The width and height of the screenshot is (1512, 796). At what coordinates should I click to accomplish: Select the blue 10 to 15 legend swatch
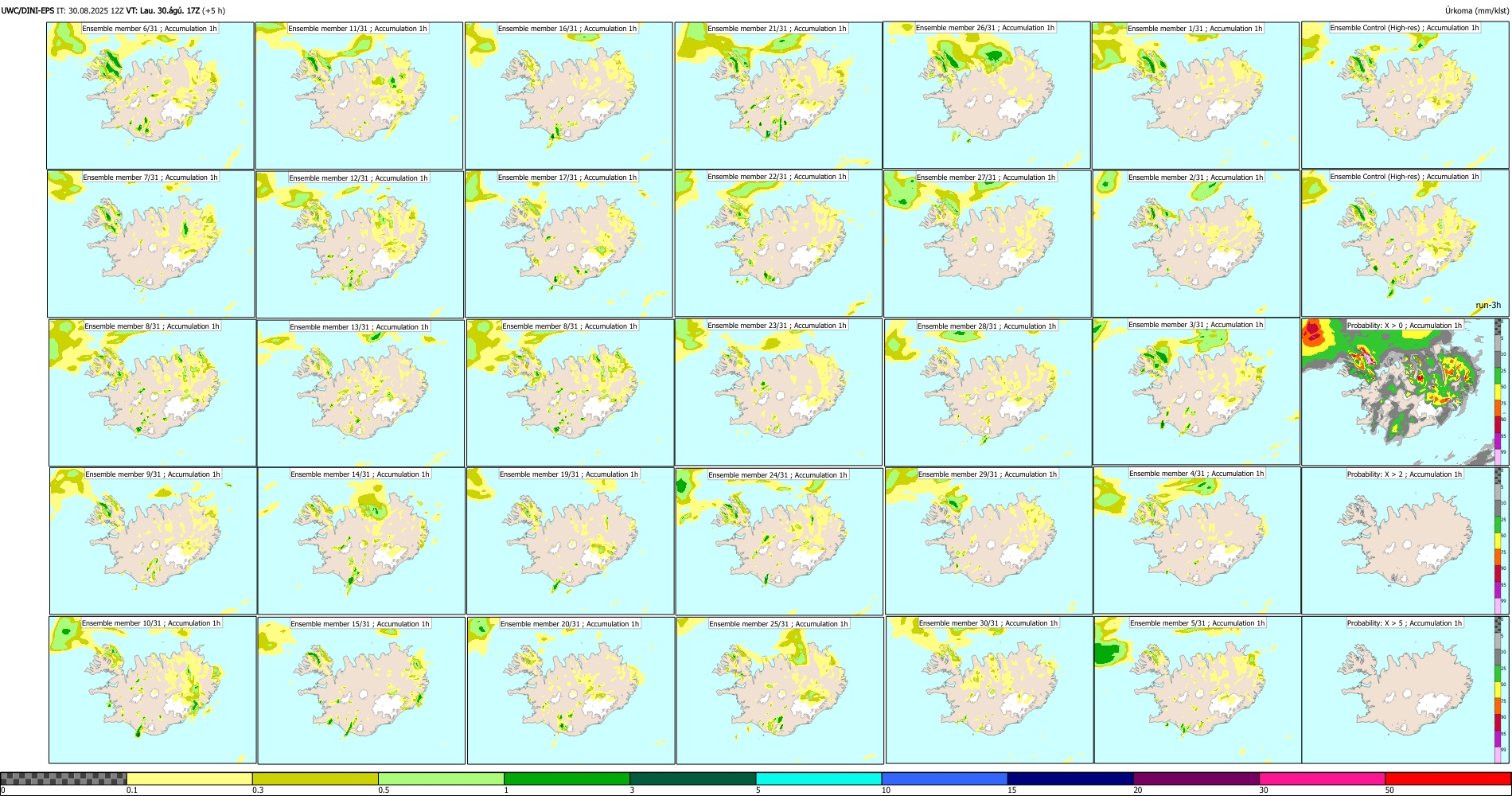pyautogui.click(x=945, y=778)
